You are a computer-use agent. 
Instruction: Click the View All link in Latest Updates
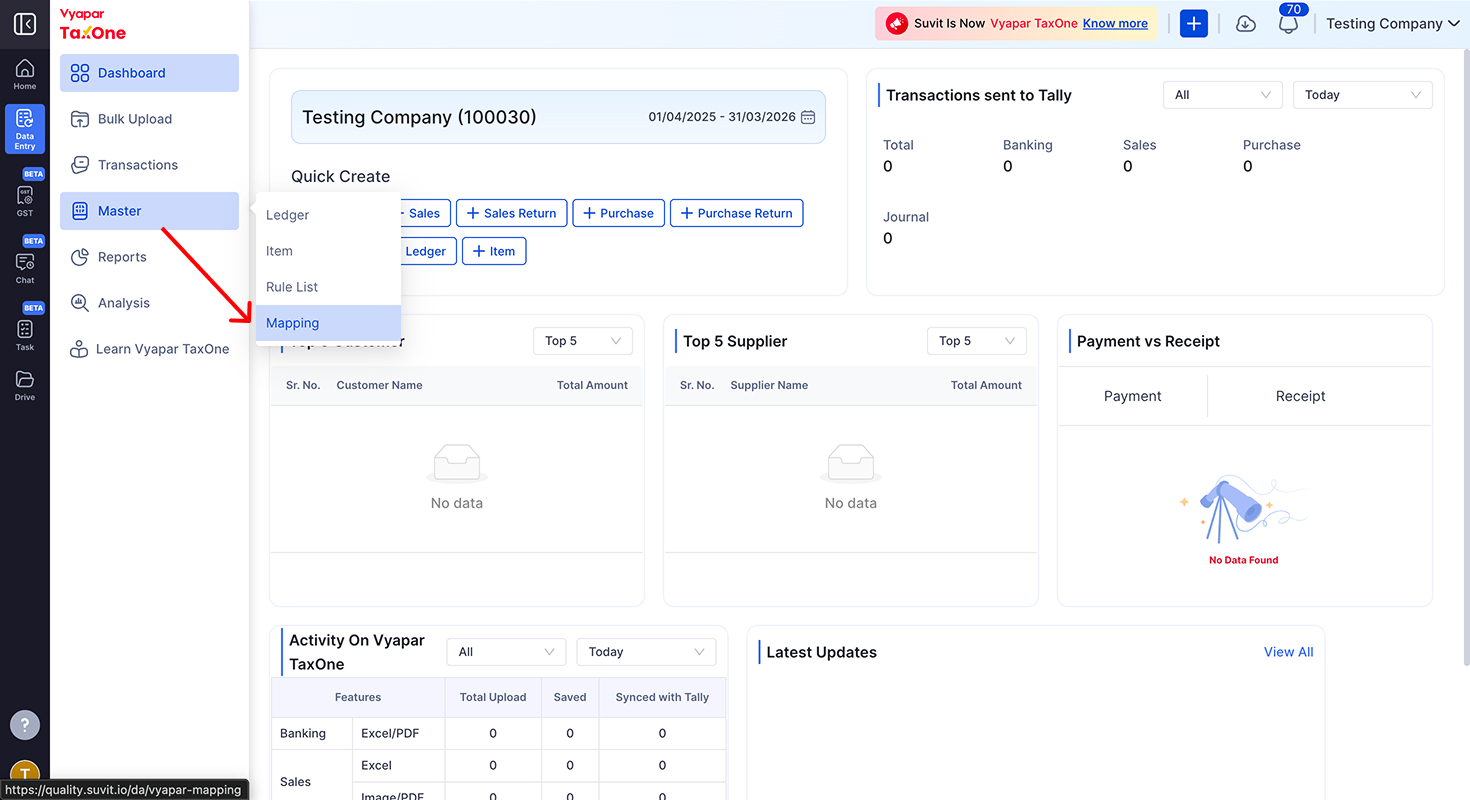click(x=1288, y=652)
